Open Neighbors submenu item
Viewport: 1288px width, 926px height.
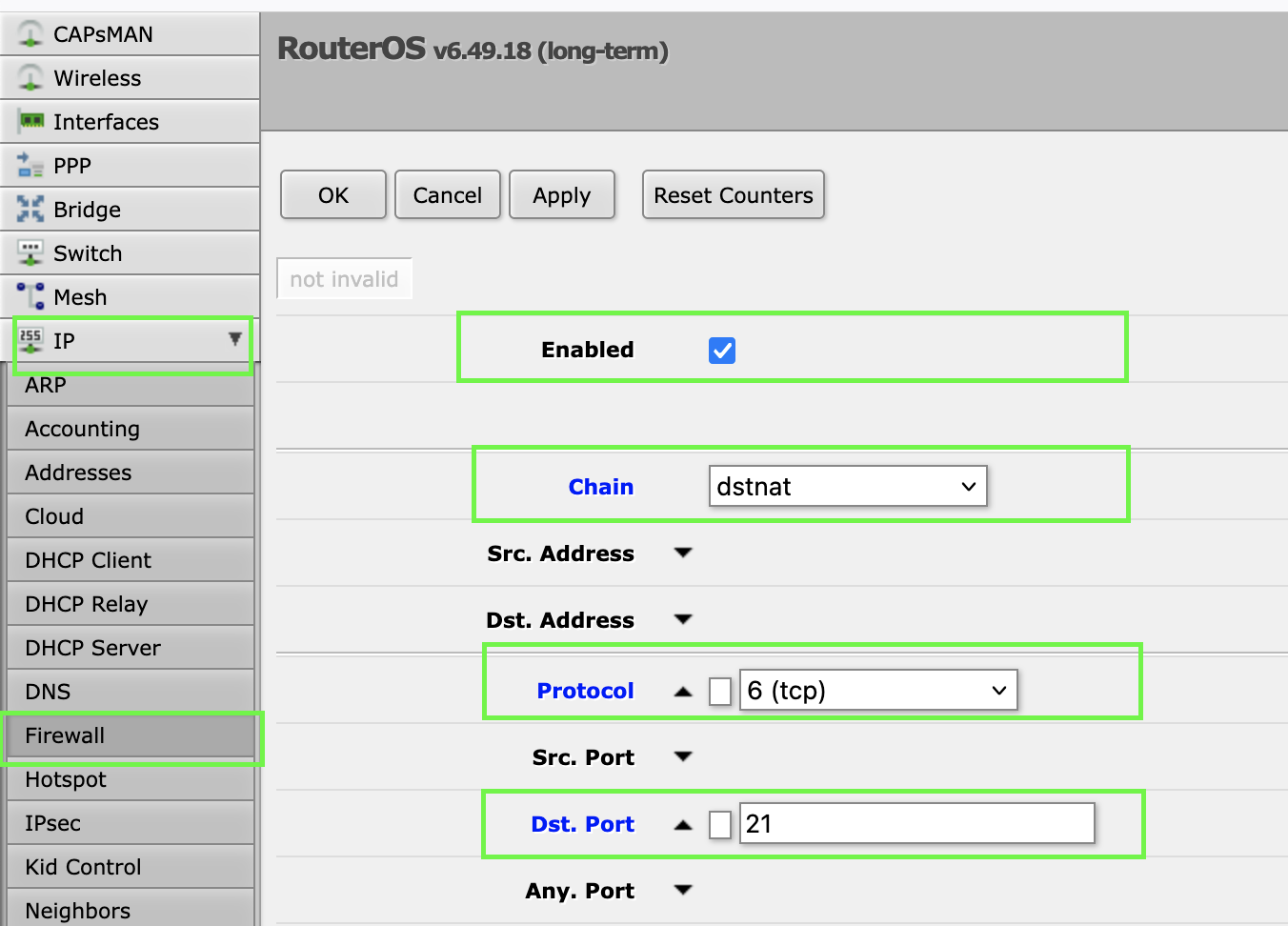click(x=131, y=910)
